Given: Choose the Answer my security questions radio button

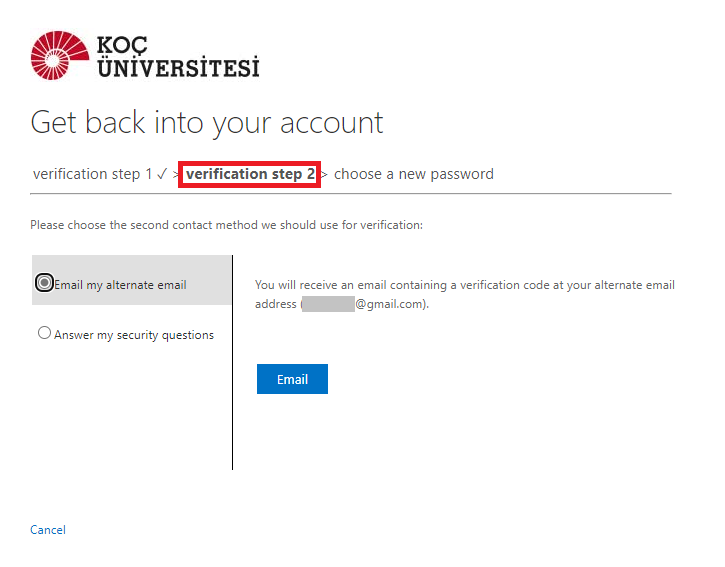Looking at the screenshot, I should tap(44, 333).
